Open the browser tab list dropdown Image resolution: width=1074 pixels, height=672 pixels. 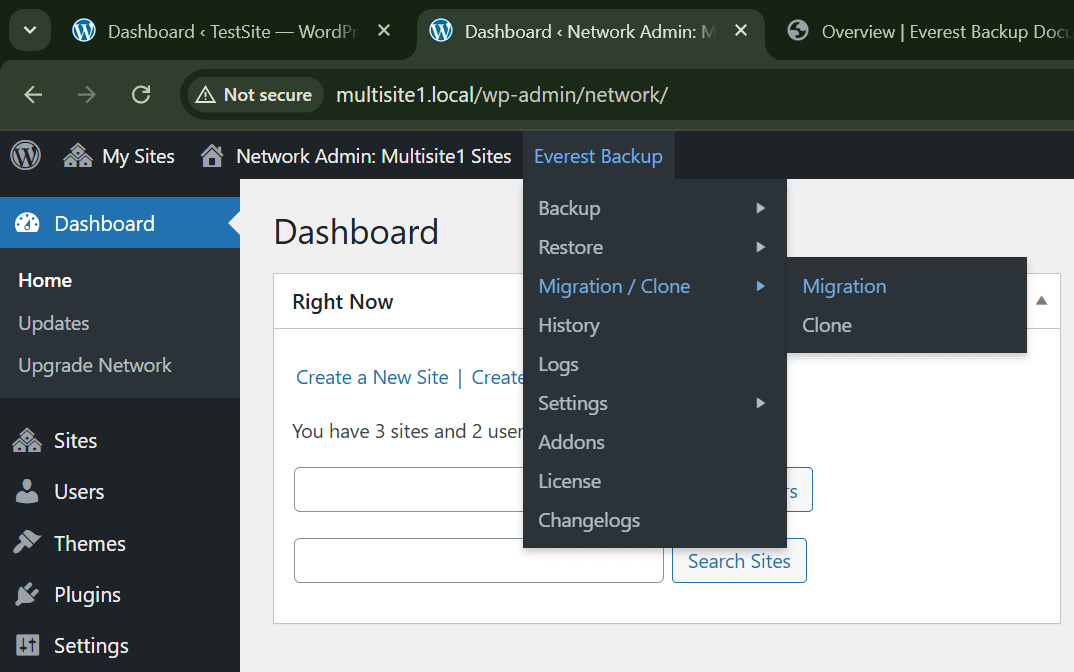30,31
